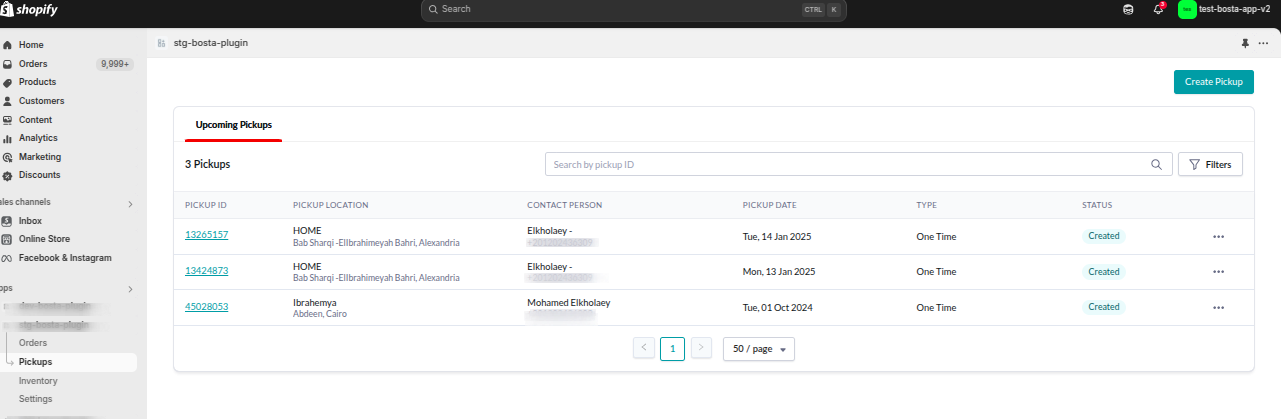Screen dimensions: 1281x419
Task: Click the top Shopify Search bar
Action: click(634, 9)
